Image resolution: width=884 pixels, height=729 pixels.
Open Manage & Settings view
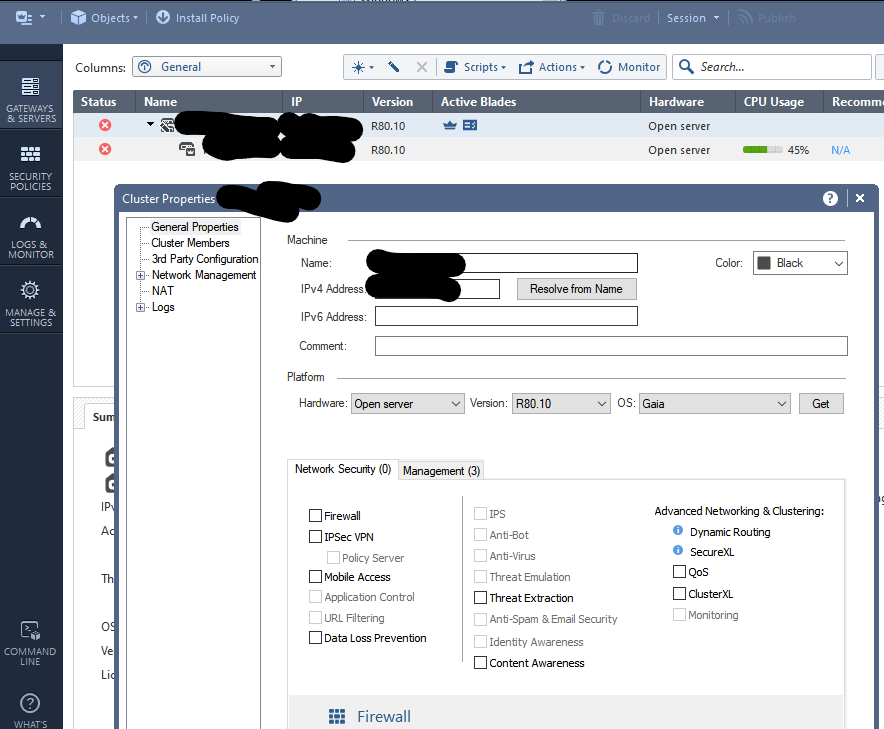(31, 304)
